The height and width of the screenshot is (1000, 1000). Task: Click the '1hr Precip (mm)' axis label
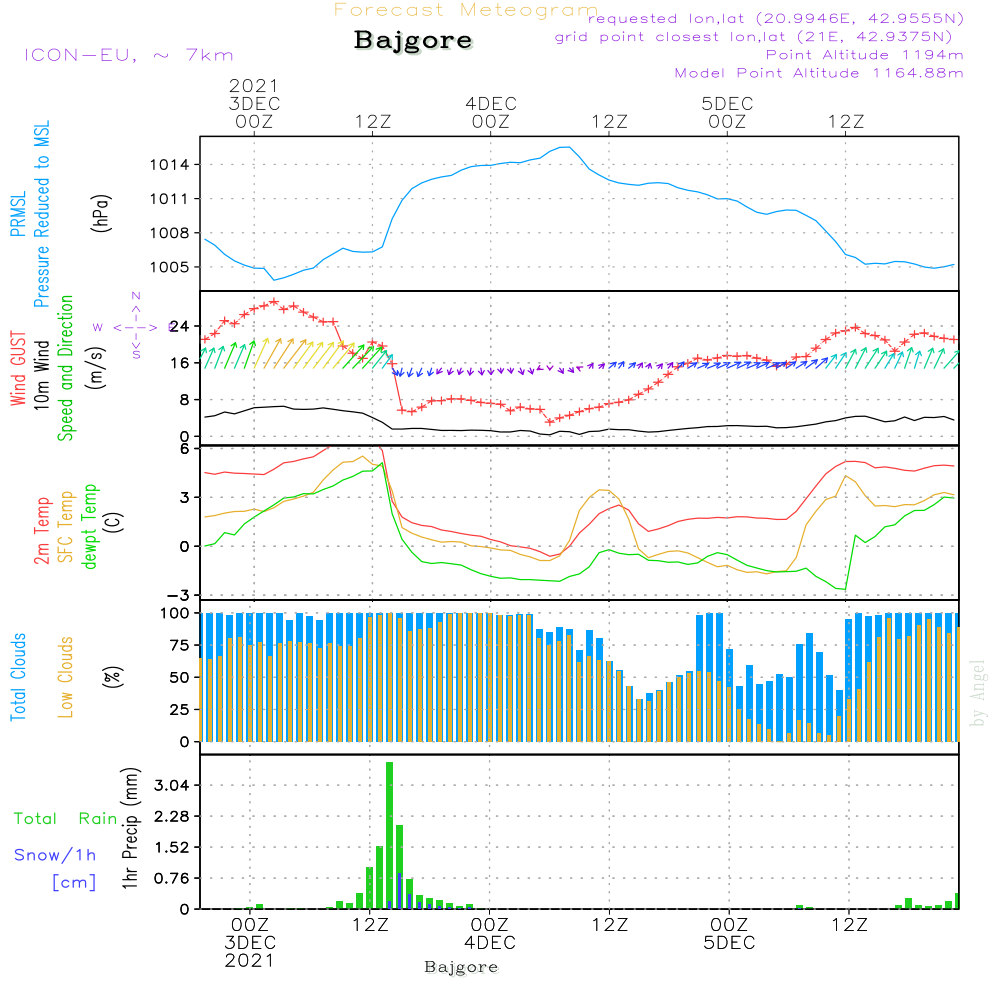point(130,828)
